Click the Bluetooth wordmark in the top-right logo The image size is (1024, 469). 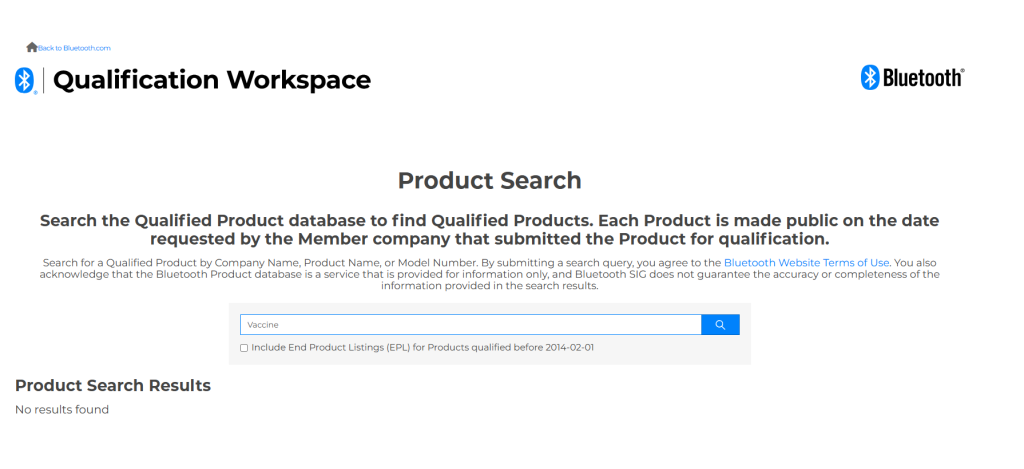click(x=923, y=78)
